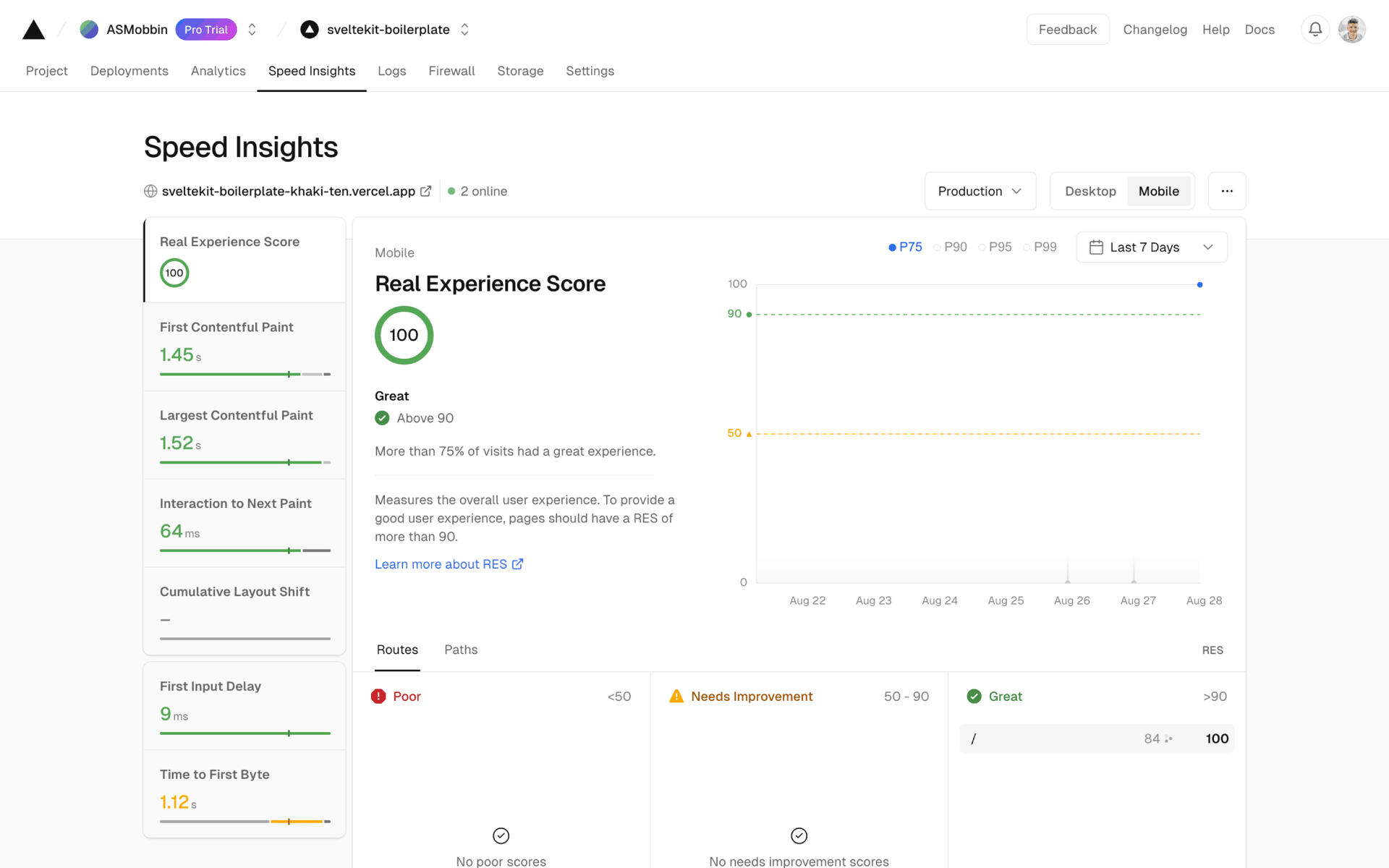
Task: Expand the project switcher chevrons beside sveltekit-boilerplate
Action: pos(464,30)
